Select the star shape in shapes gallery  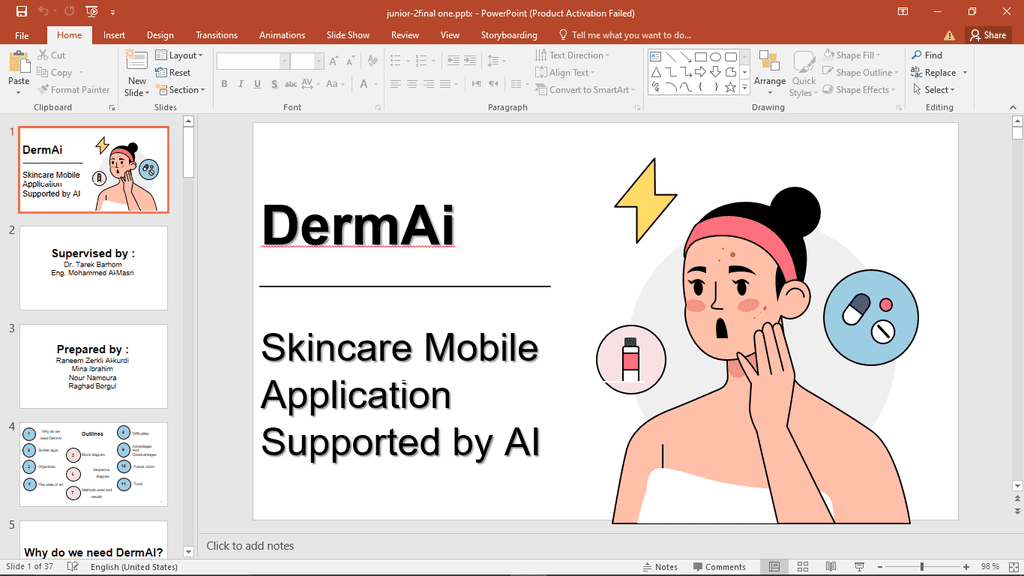(x=731, y=88)
